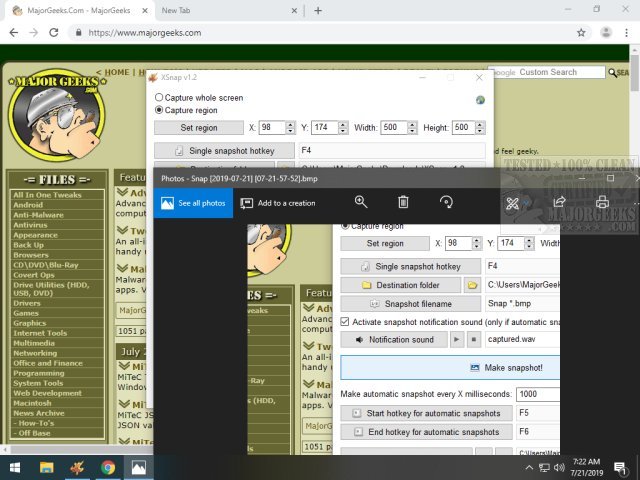Bookmark page with star icon
The width and height of the screenshot is (640, 480).
point(581,33)
